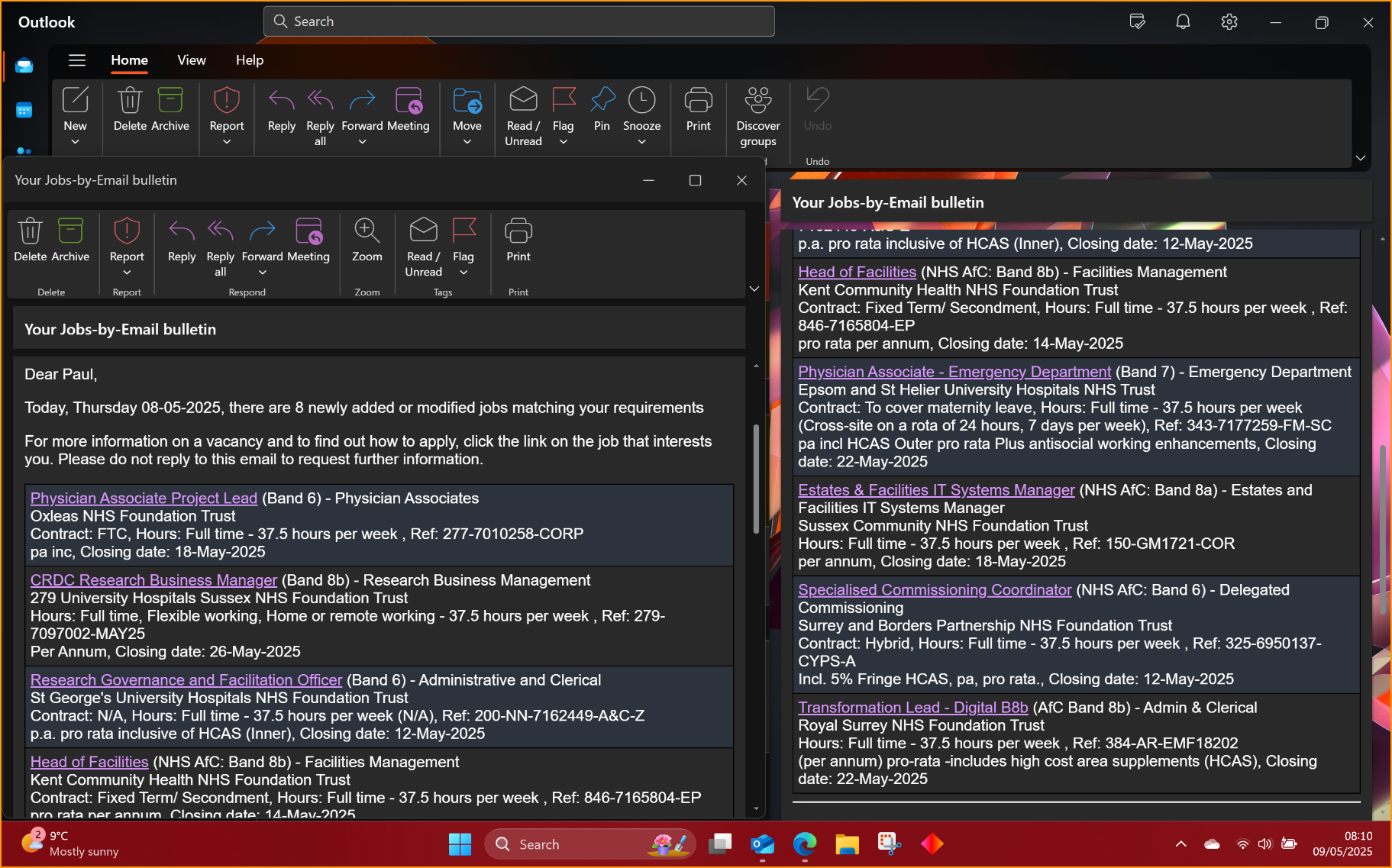The height and width of the screenshot is (868, 1392).
Task: Expand Report dropdown in main ribbon
Action: (x=227, y=142)
